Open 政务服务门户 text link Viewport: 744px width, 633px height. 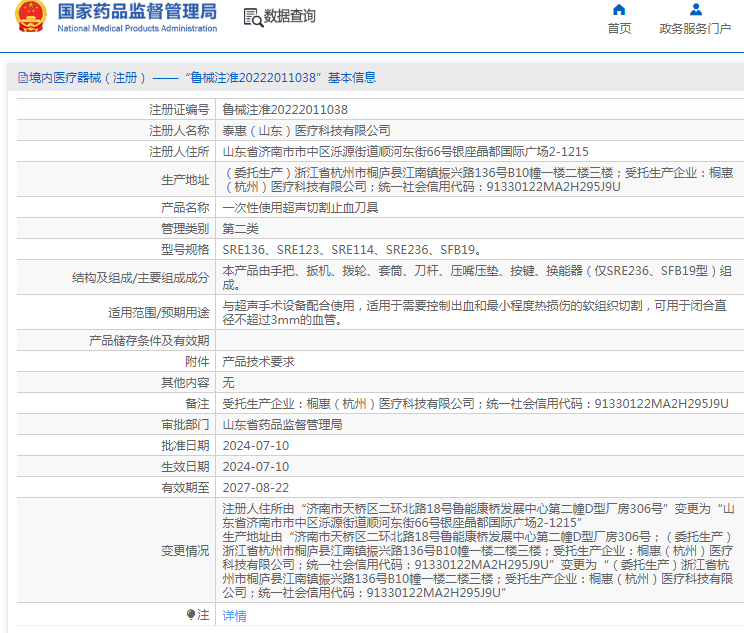tap(695, 28)
